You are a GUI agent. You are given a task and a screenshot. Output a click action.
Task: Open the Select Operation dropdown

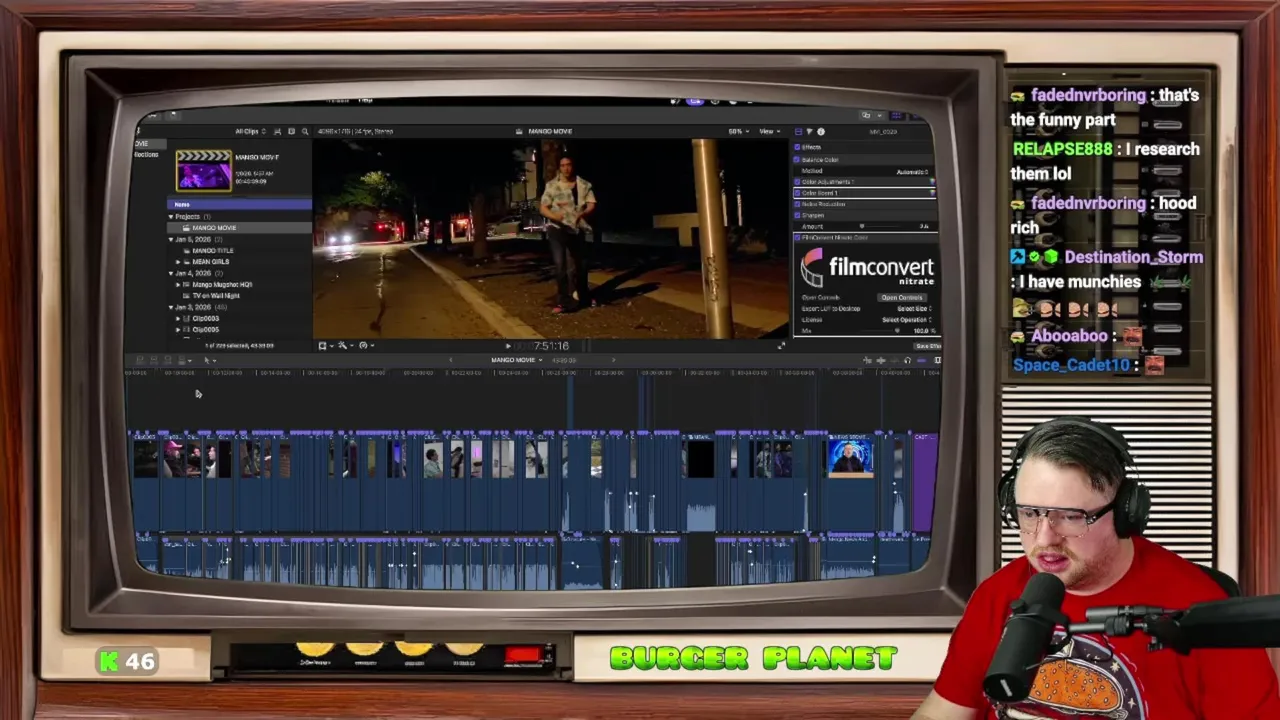pyautogui.click(x=907, y=320)
